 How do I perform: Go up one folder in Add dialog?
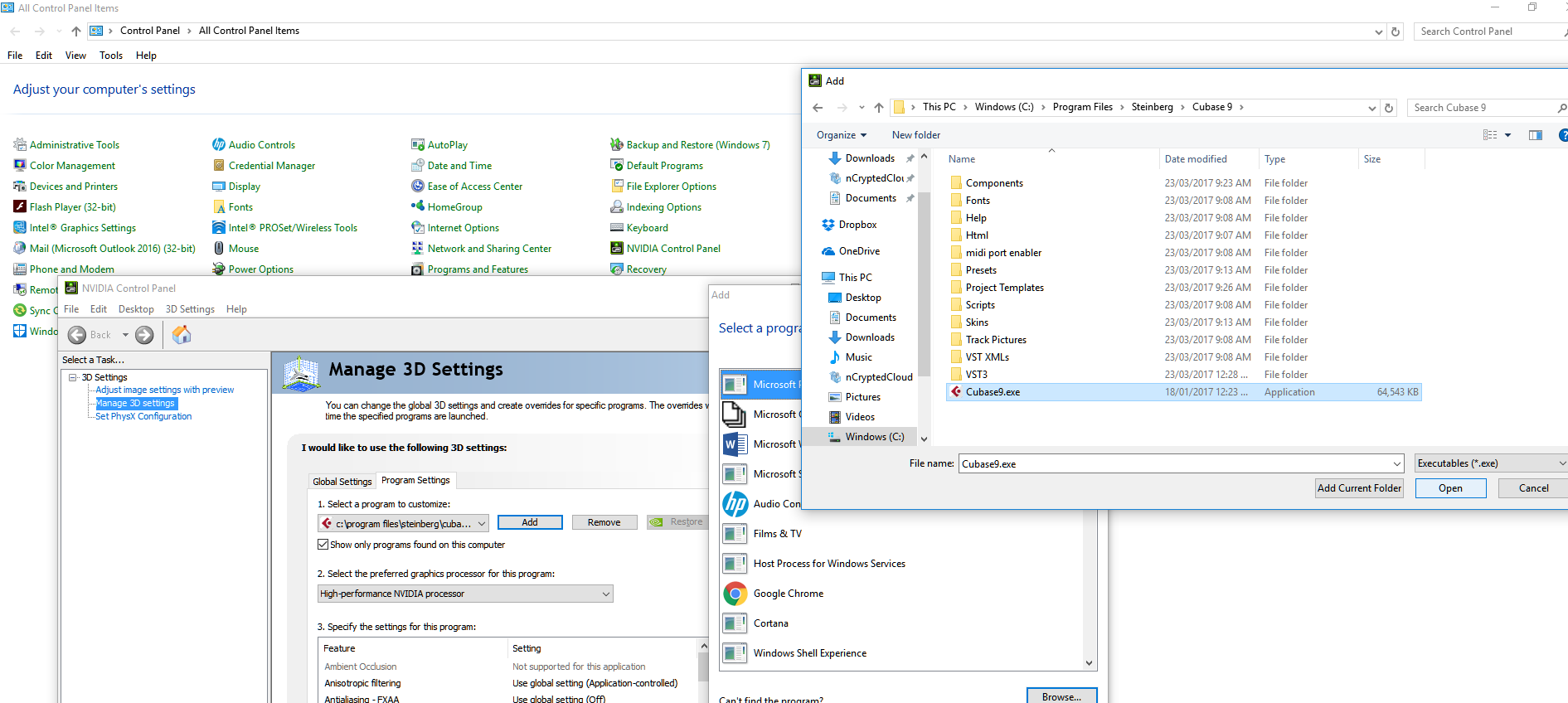tap(879, 108)
